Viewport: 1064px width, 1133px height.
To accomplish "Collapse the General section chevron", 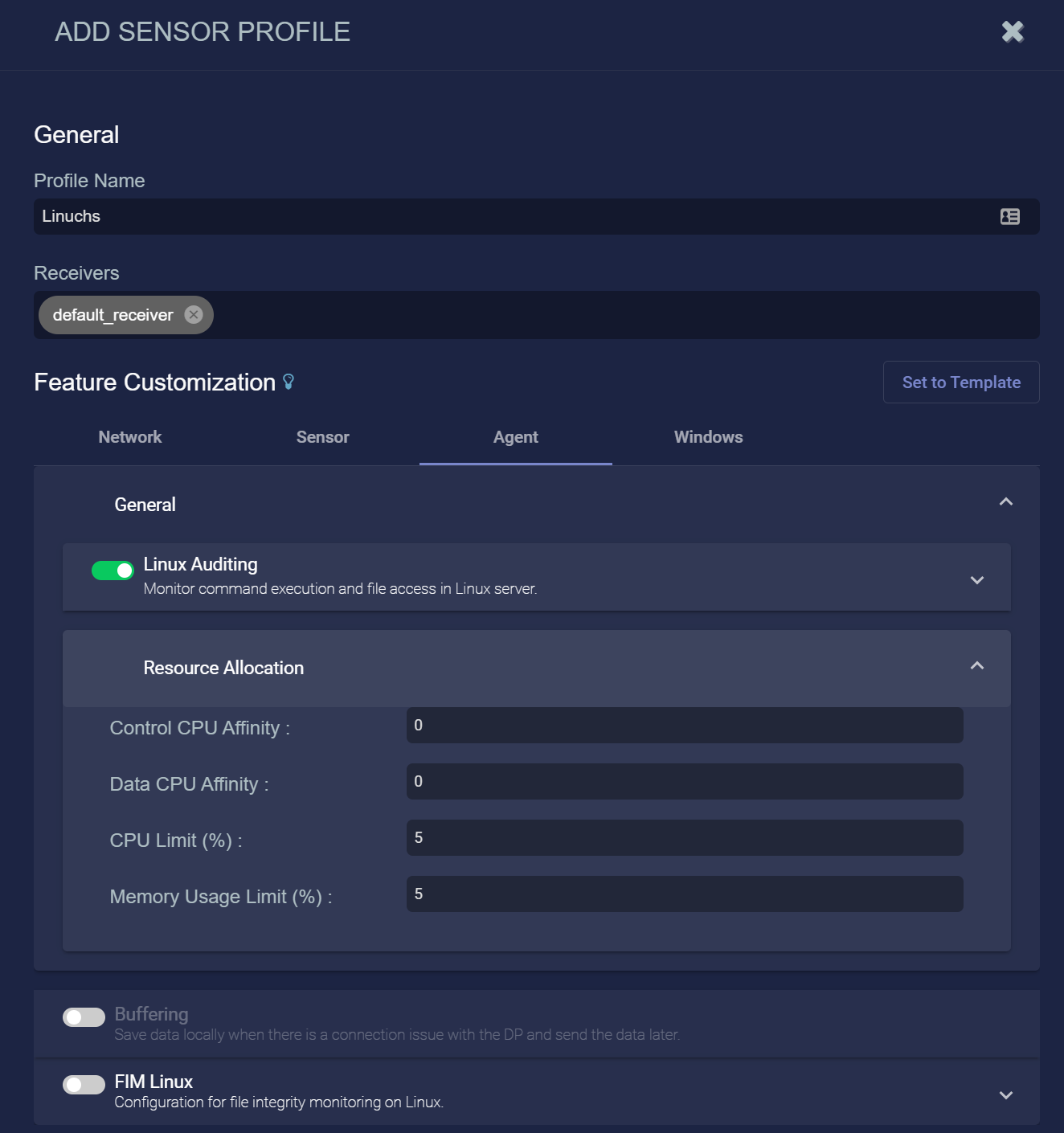I will click(x=1005, y=502).
